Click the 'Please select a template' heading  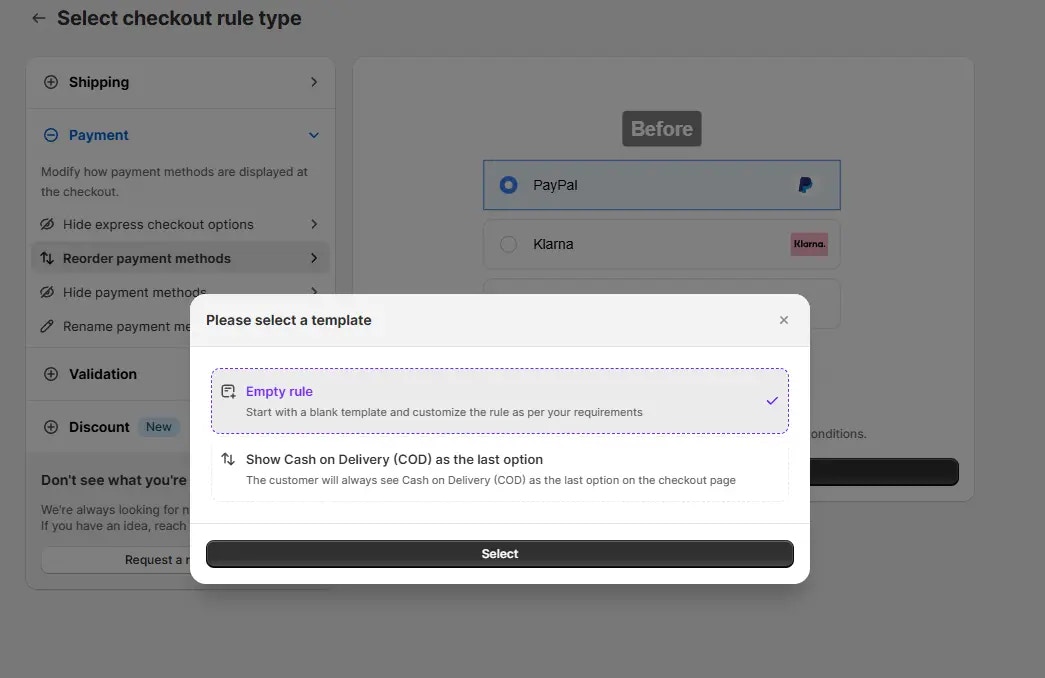[x=289, y=320]
